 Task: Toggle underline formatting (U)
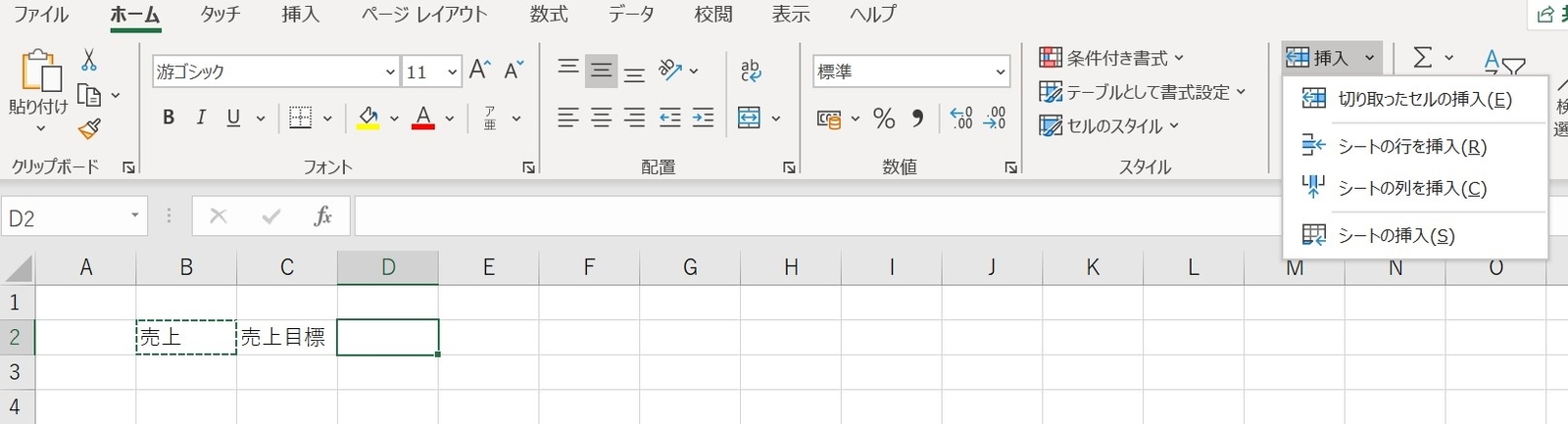point(233,118)
